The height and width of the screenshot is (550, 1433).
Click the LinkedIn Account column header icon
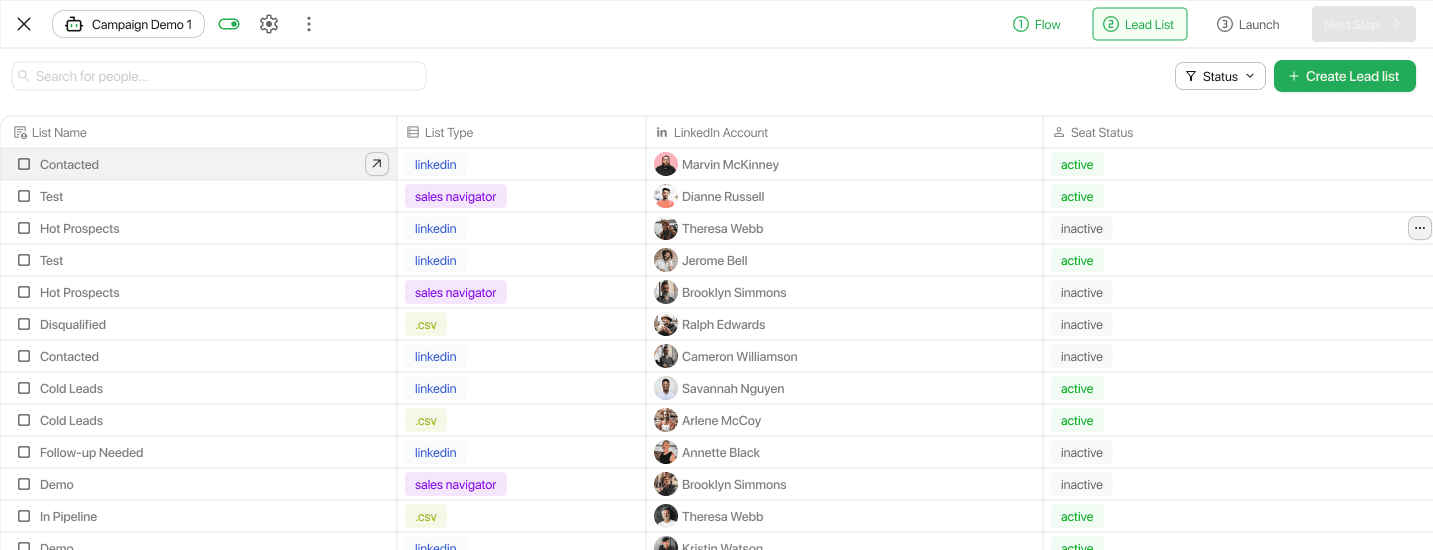(x=661, y=132)
